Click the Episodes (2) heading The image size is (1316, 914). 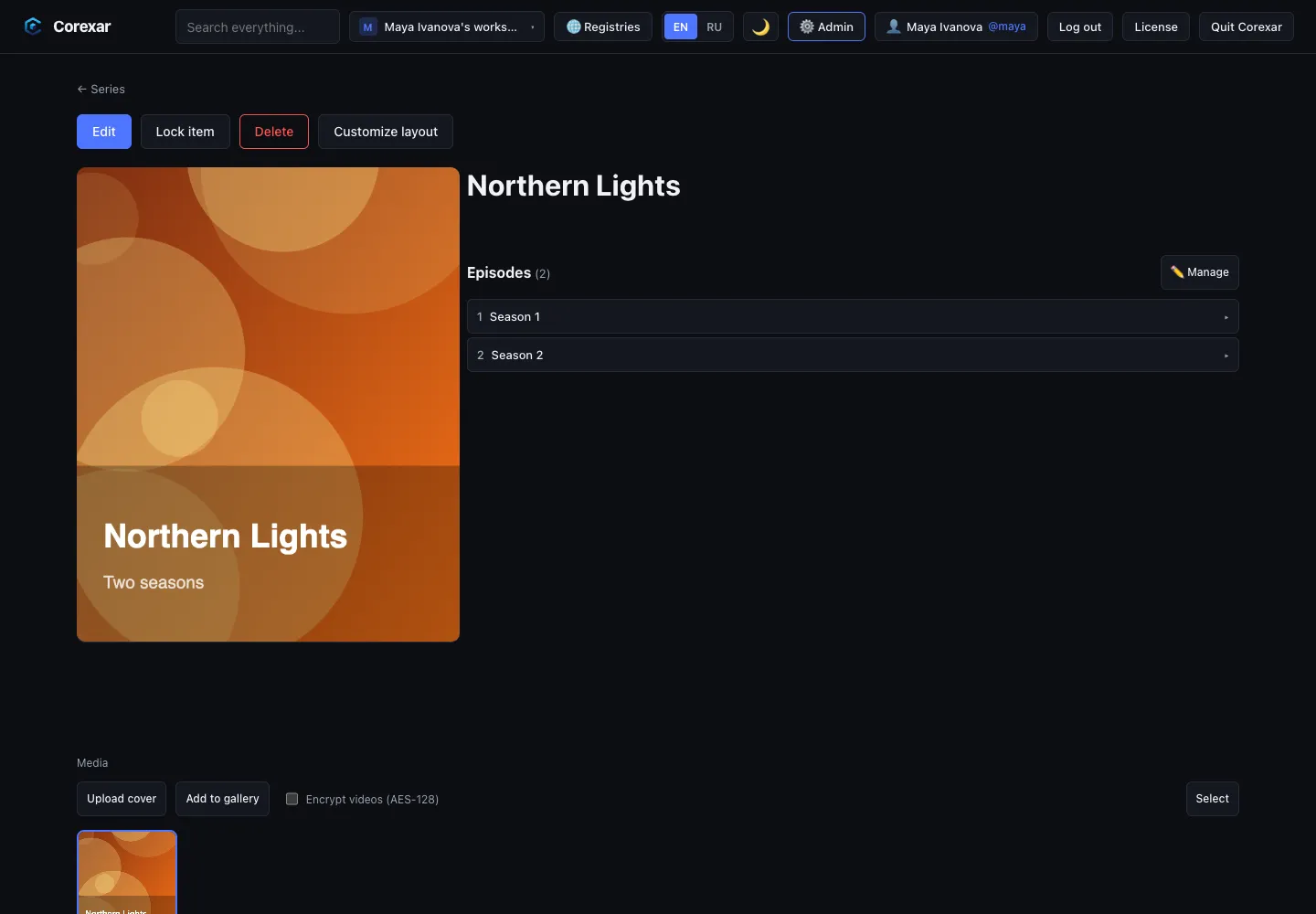point(508,272)
